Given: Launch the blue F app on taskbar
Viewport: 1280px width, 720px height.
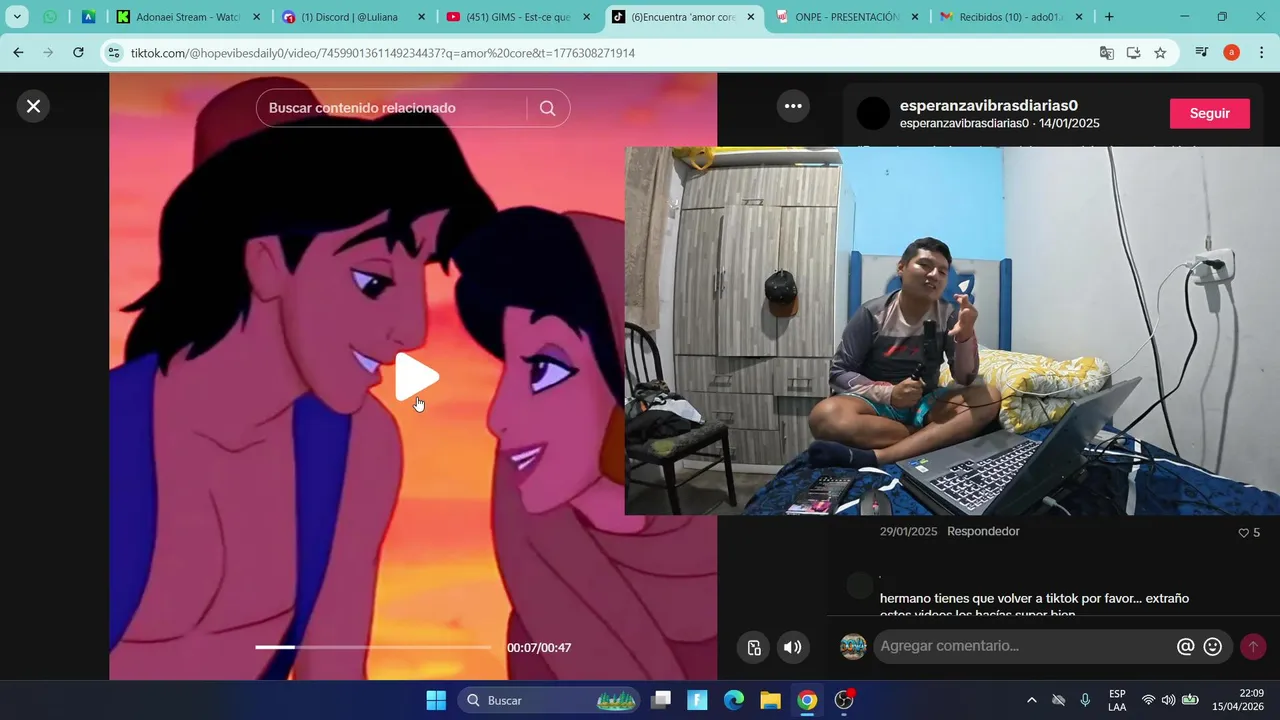Looking at the screenshot, I should tap(697, 700).
